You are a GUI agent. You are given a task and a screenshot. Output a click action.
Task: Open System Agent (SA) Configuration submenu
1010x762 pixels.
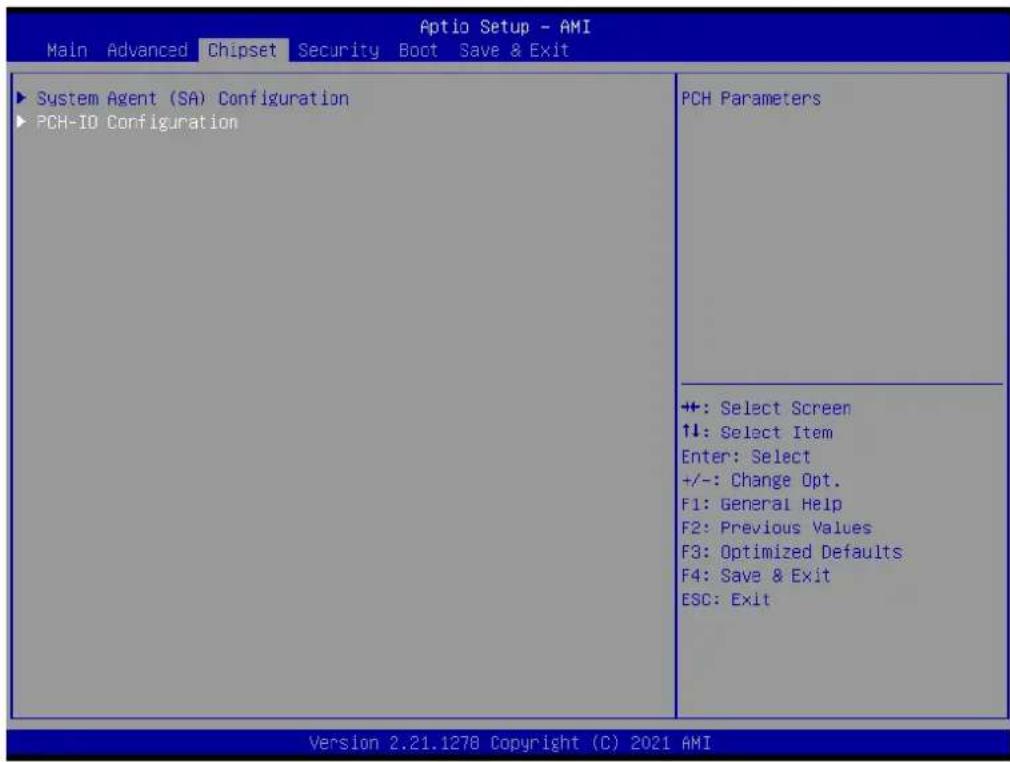pyautogui.click(x=193, y=99)
